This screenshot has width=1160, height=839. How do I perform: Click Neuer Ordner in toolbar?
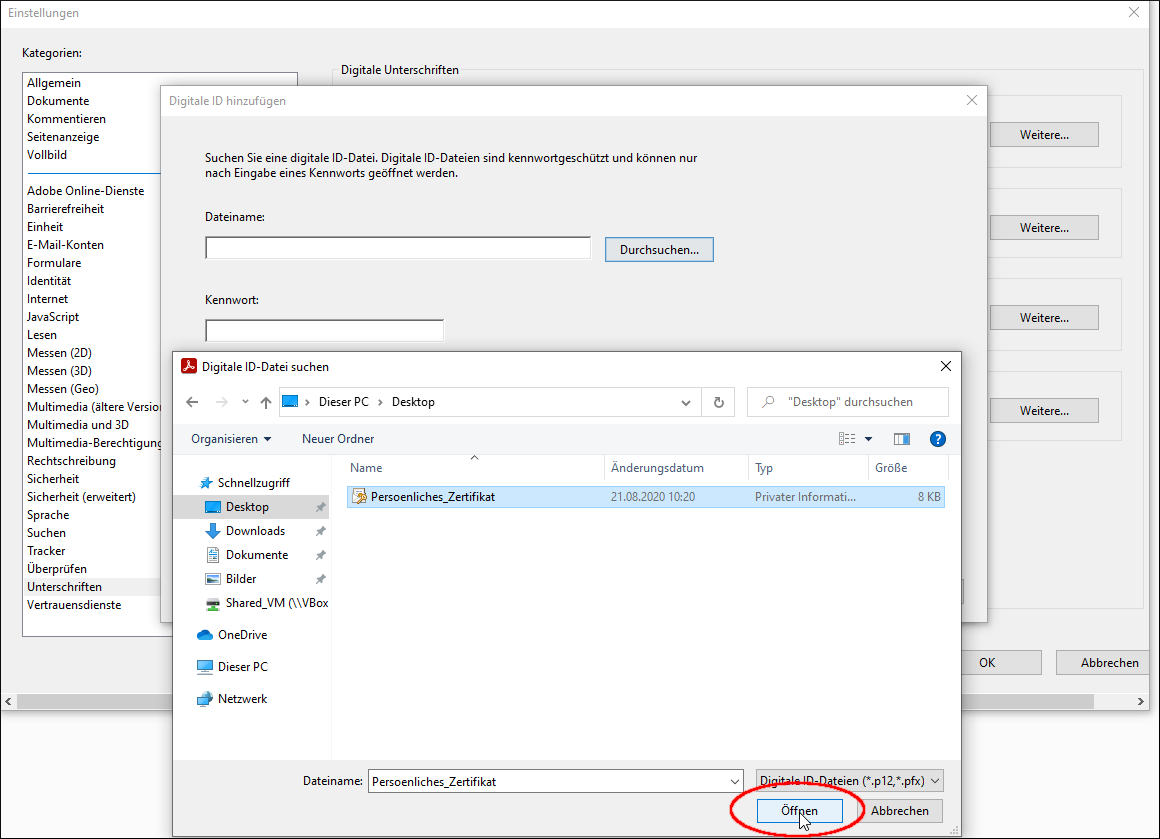tap(338, 439)
